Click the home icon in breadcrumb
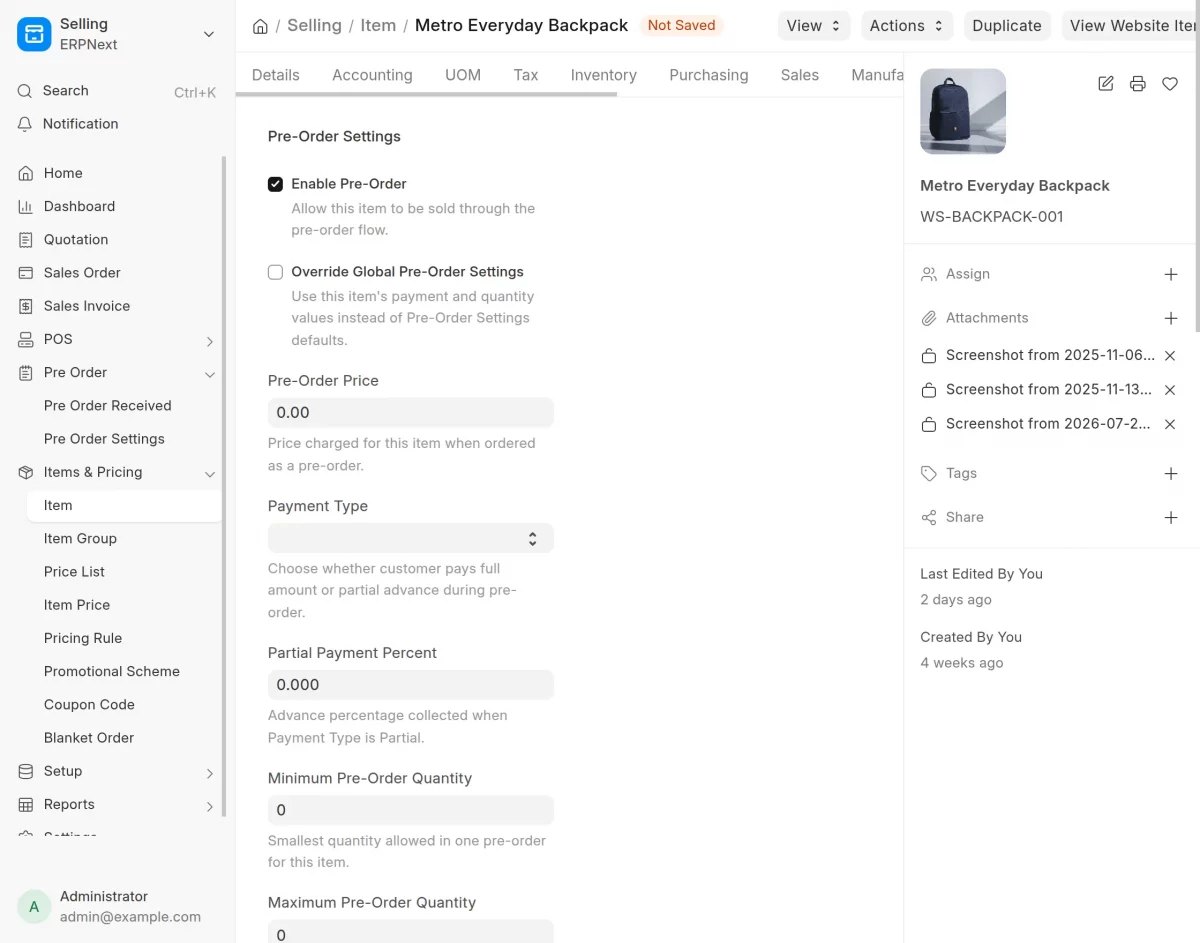 pos(260,26)
